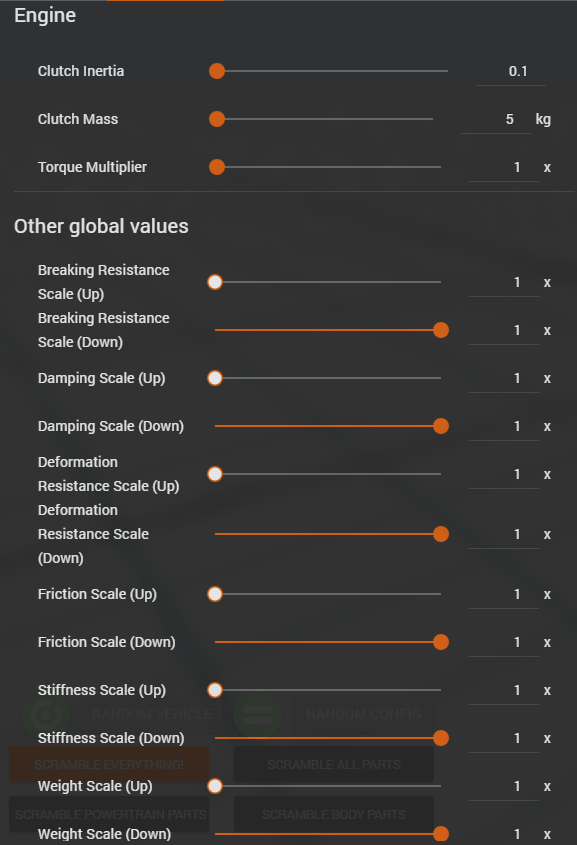The width and height of the screenshot is (577, 845).
Task: Click the Damping Scale (Up) slider handle
Action: pos(215,378)
